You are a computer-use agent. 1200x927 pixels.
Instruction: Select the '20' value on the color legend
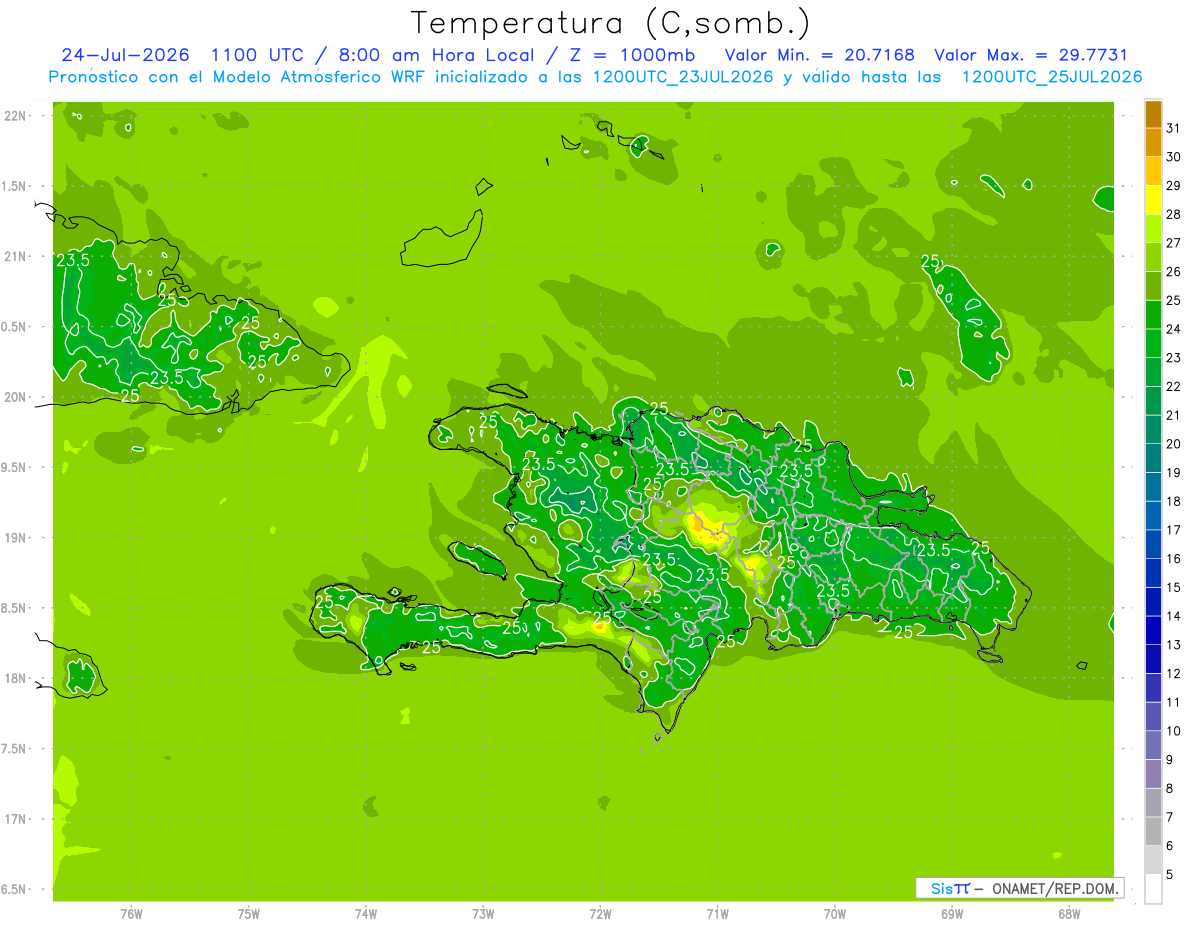pos(1173,444)
